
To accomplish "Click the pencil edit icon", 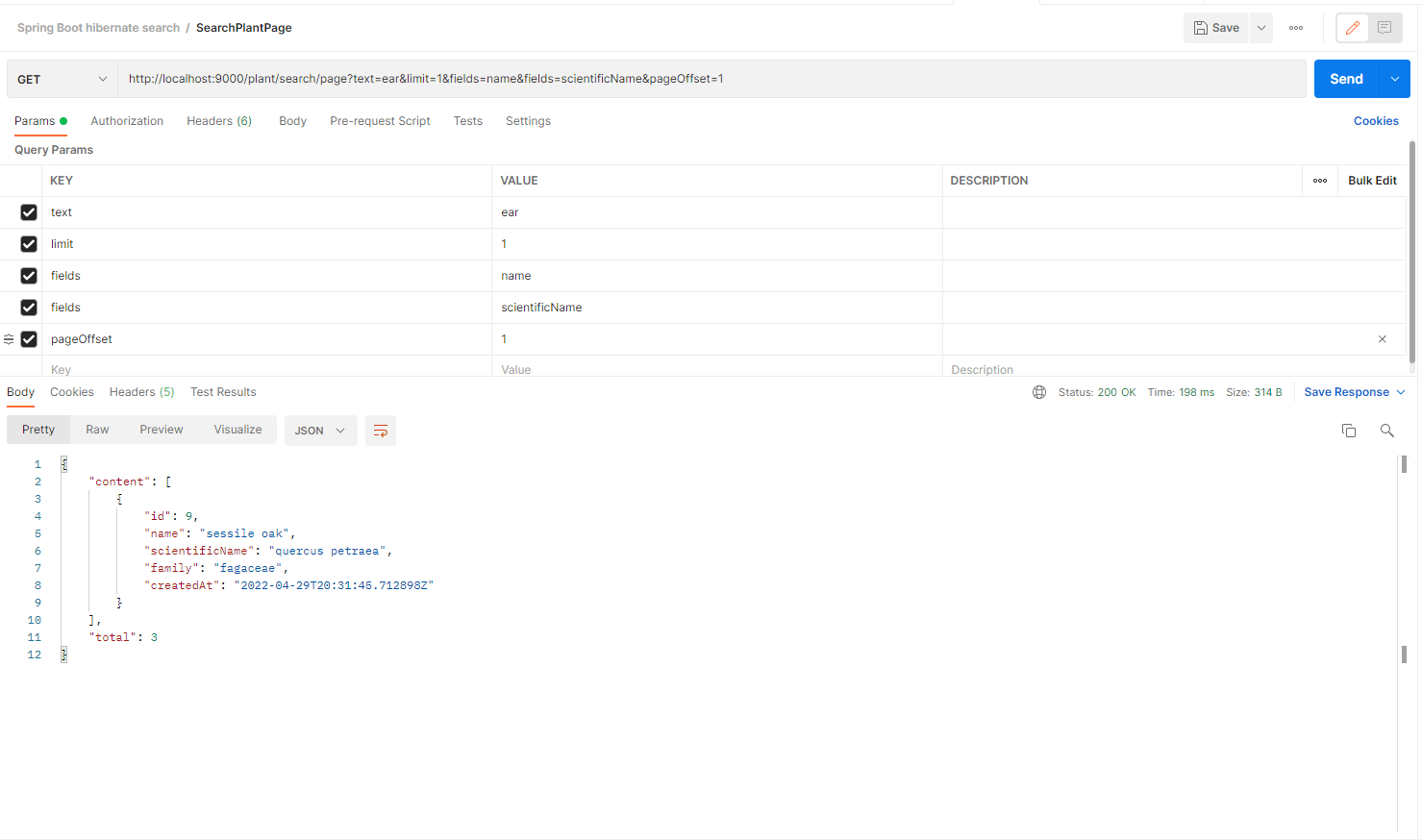I will pyautogui.click(x=1352, y=28).
